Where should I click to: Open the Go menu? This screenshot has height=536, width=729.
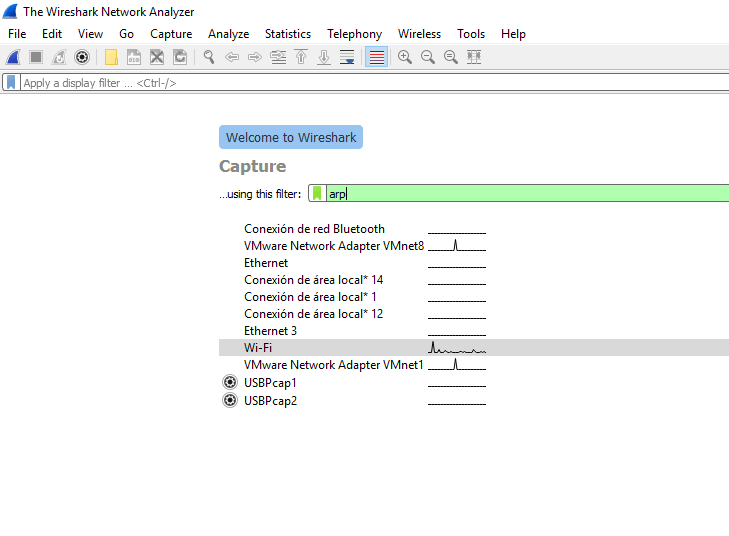click(126, 34)
